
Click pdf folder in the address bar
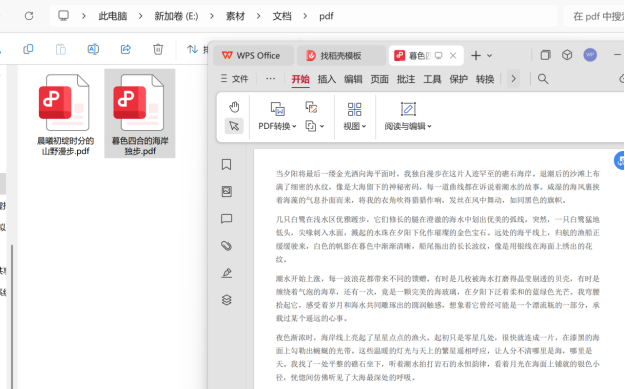coord(326,16)
